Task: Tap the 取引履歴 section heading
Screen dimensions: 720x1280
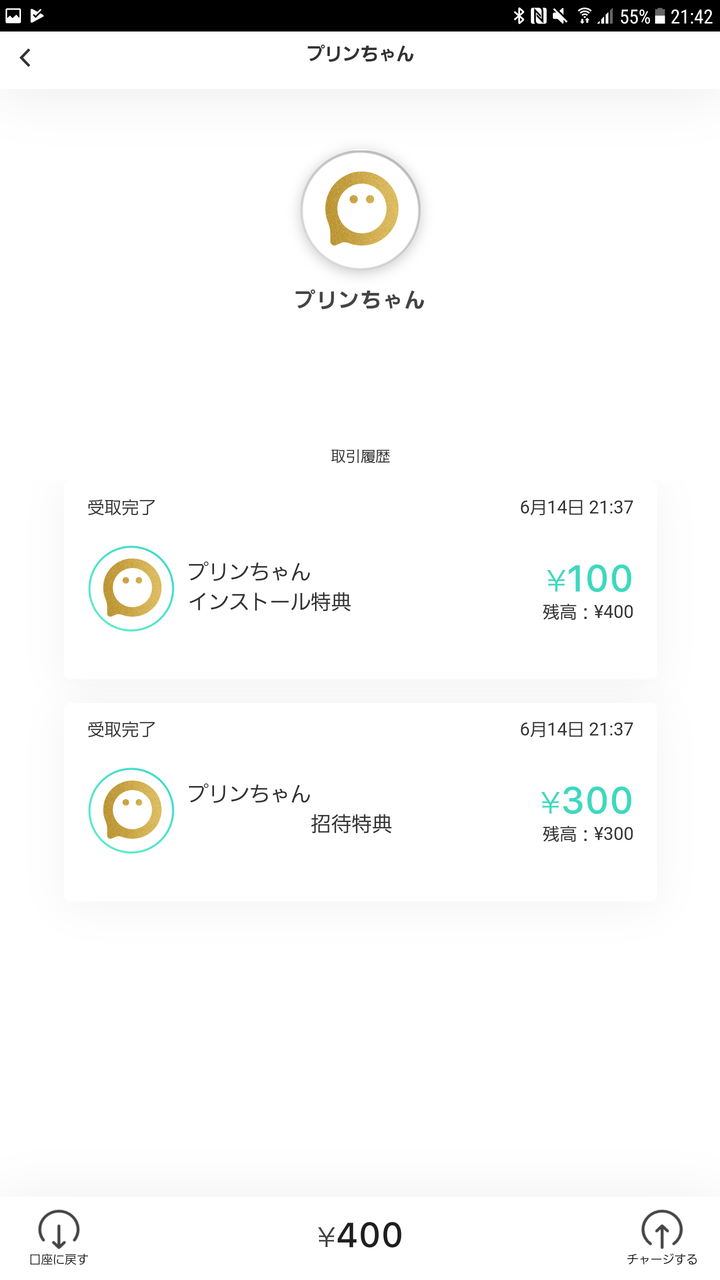Action: click(360, 457)
